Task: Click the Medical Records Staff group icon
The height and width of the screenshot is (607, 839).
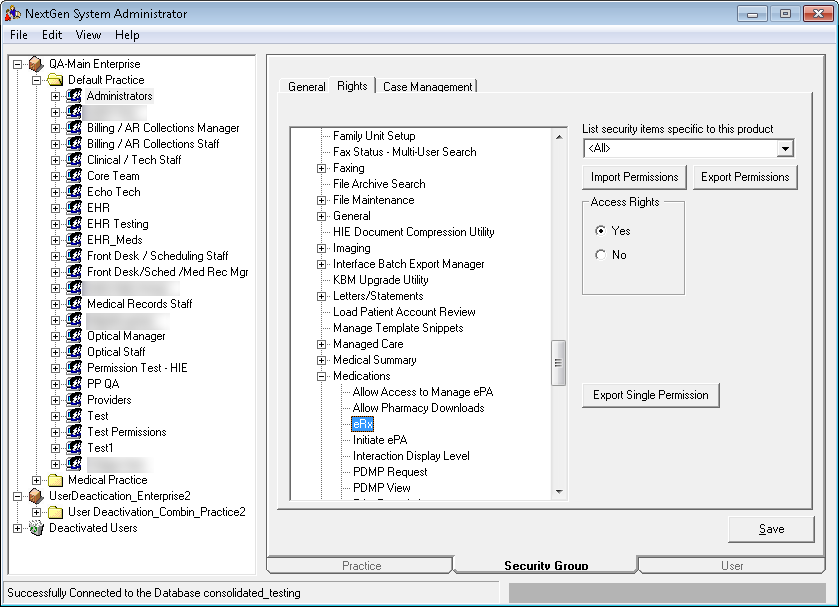Action: (x=74, y=304)
